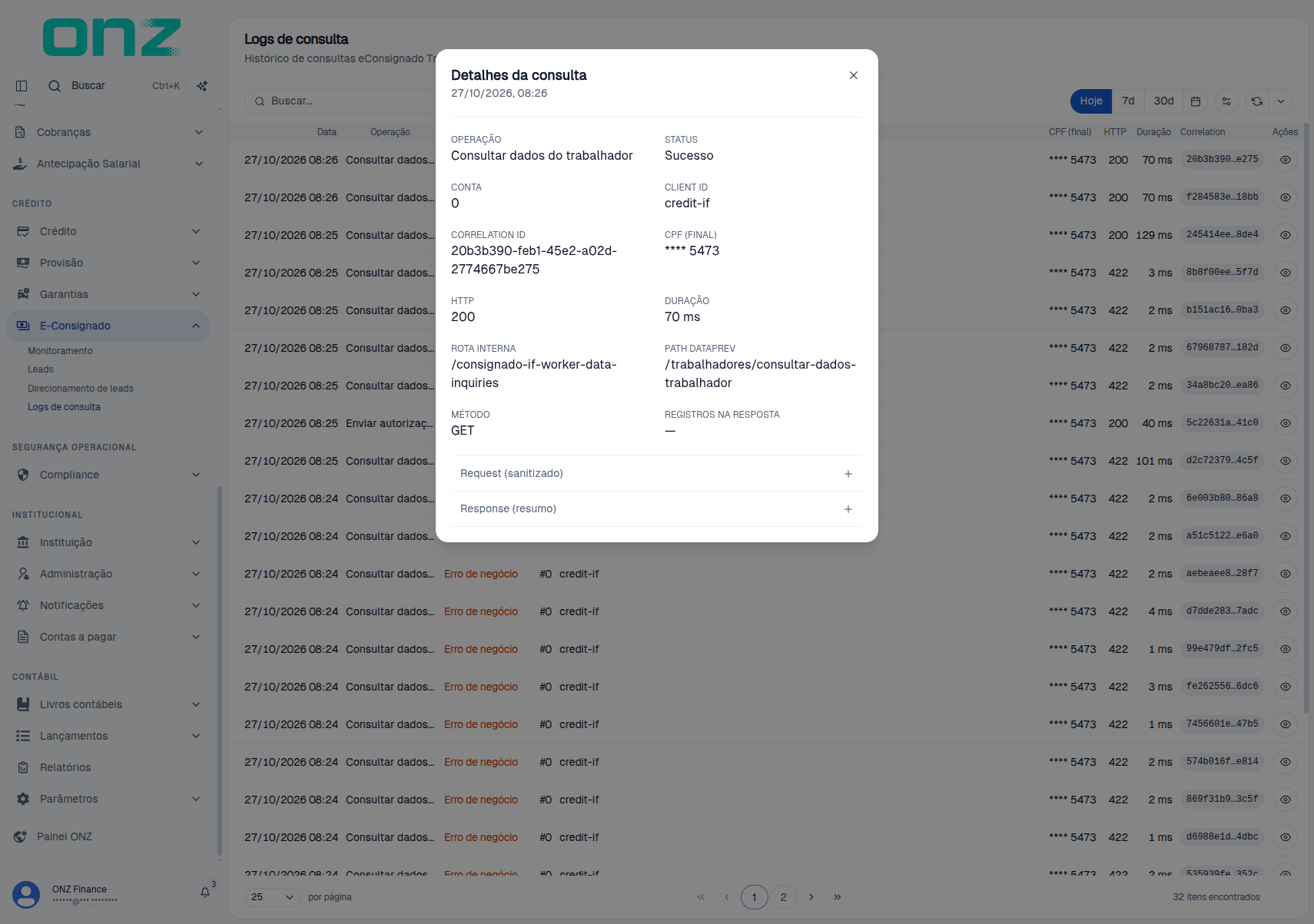
Task: Select the Hoje date filter
Action: (1090, 101)
